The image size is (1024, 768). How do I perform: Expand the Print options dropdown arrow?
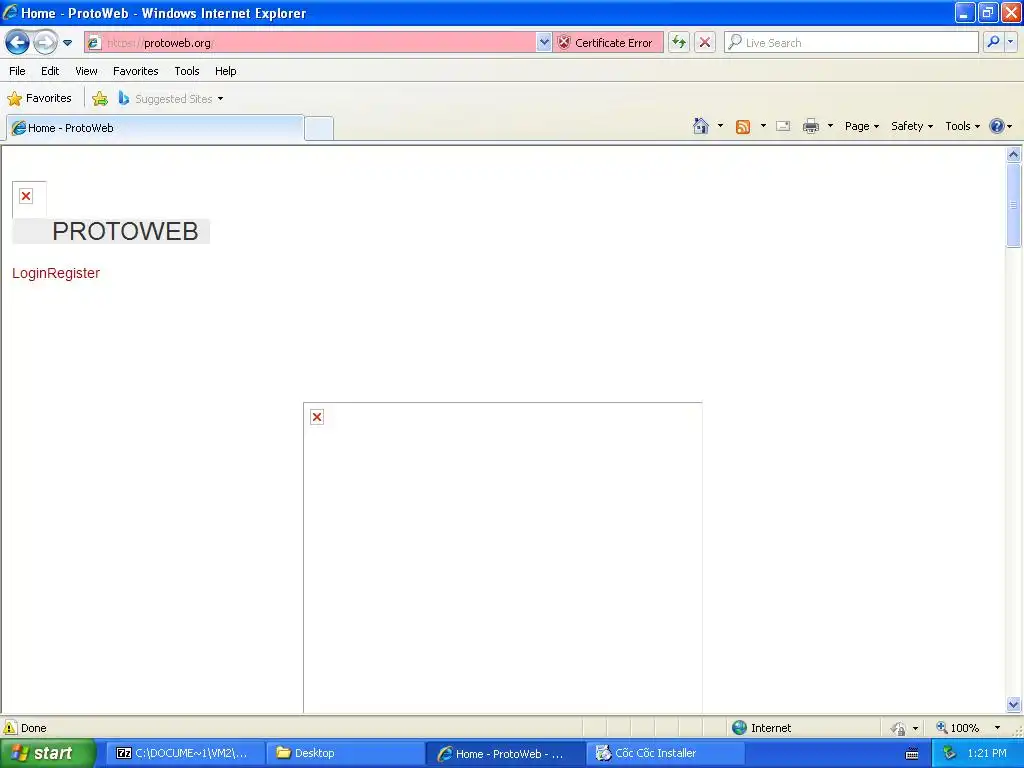pyautogui.click(x=830, y=126)
